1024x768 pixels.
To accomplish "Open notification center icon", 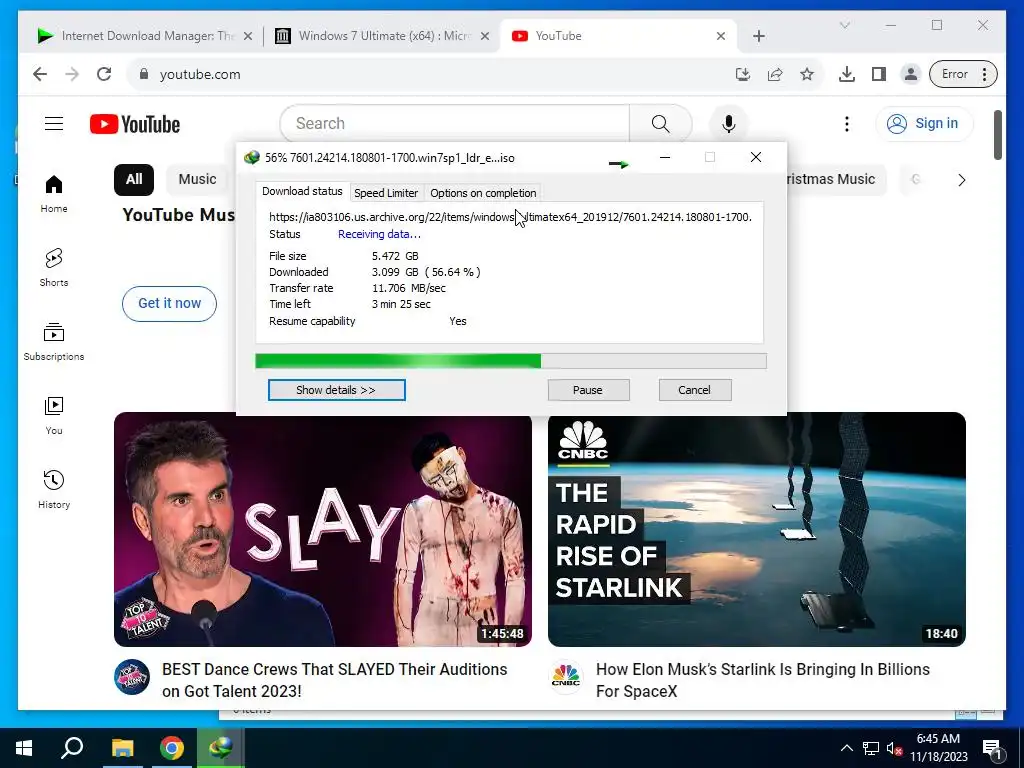I will 992,749.
